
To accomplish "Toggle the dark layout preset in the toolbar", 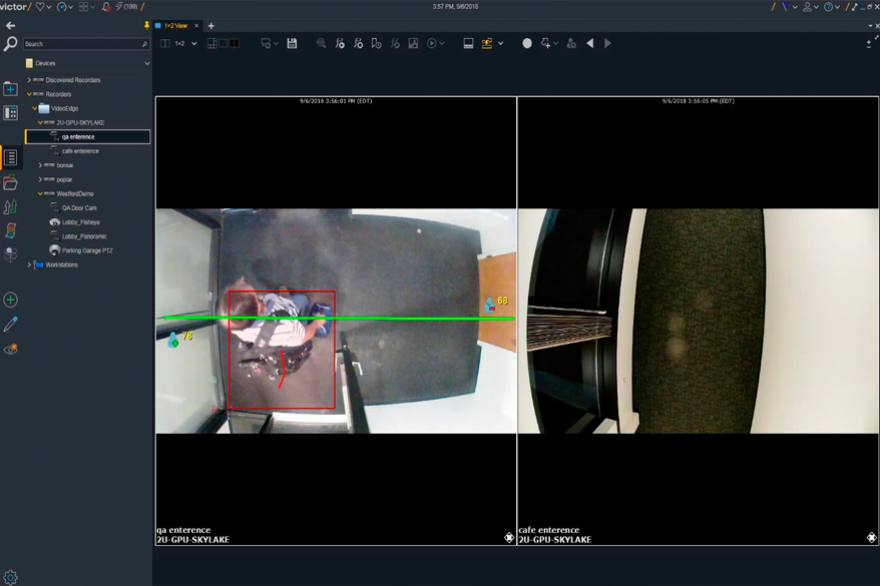I will pyautogui.click(x=233, y=44).
